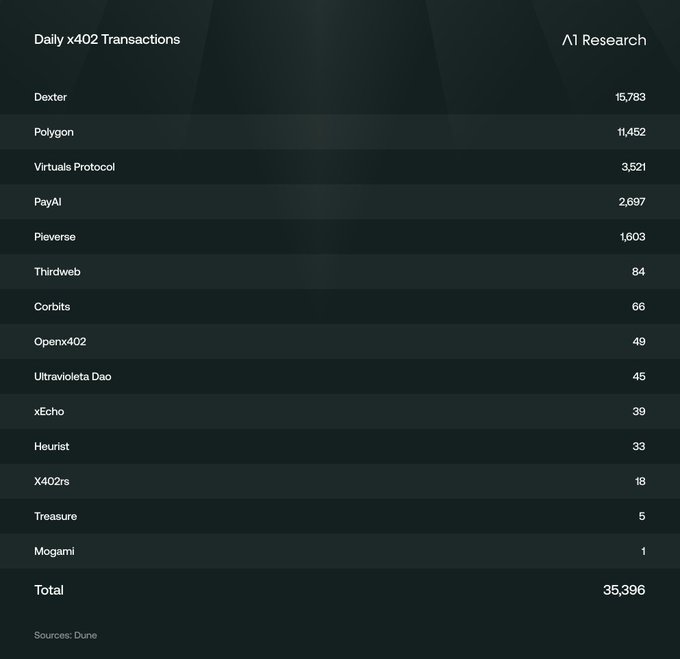
Task: Click the Daily x402 Transactions title
Action: tap(107, 39)
